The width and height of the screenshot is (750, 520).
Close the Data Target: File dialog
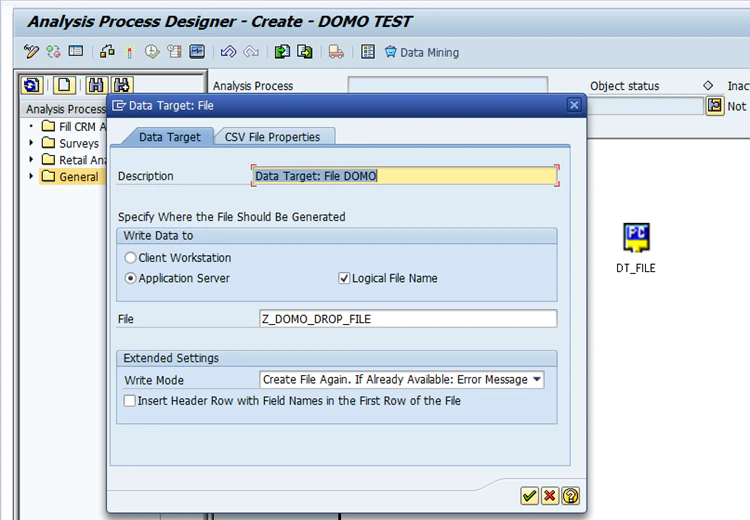point(574,105)
